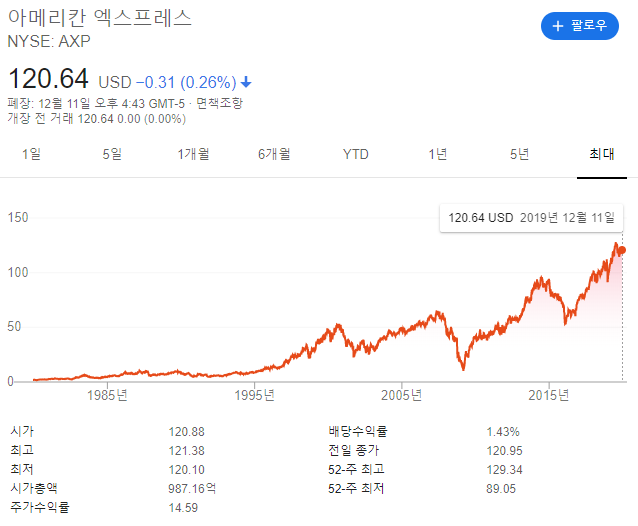Click the blue down arrow beside the change
The width and height of the screenshot is (638, 526).
[246, 83]
